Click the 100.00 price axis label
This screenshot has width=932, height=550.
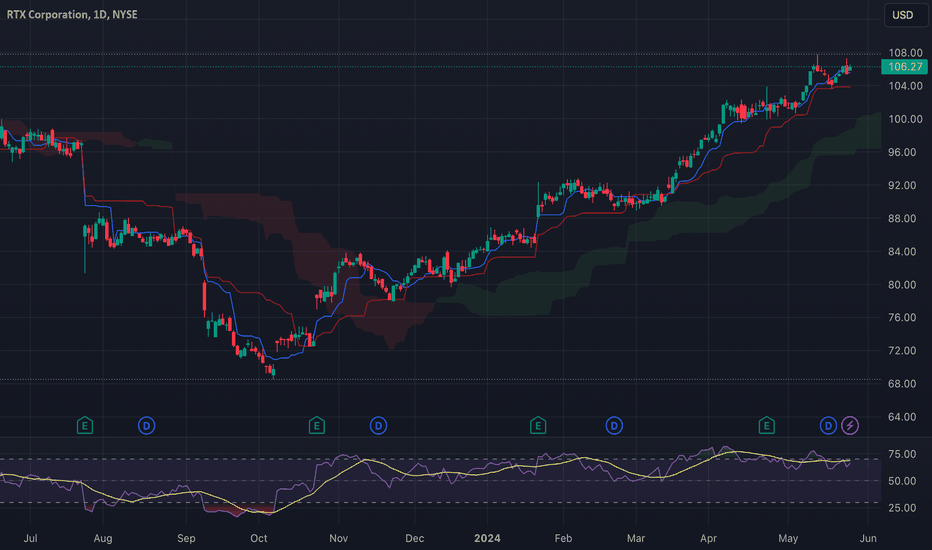[x=905, y=120]
